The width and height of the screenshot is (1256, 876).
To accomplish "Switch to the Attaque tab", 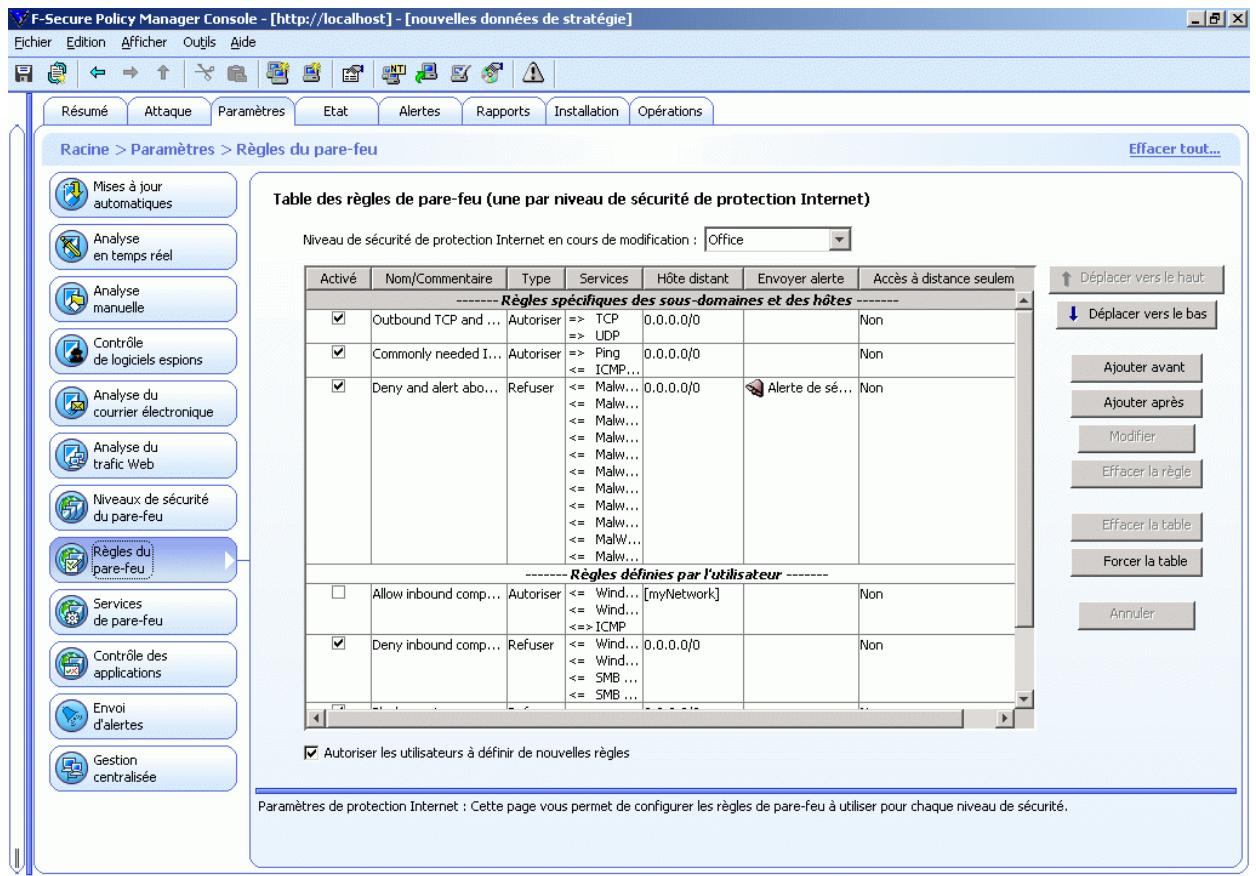I will pos(168,112).
